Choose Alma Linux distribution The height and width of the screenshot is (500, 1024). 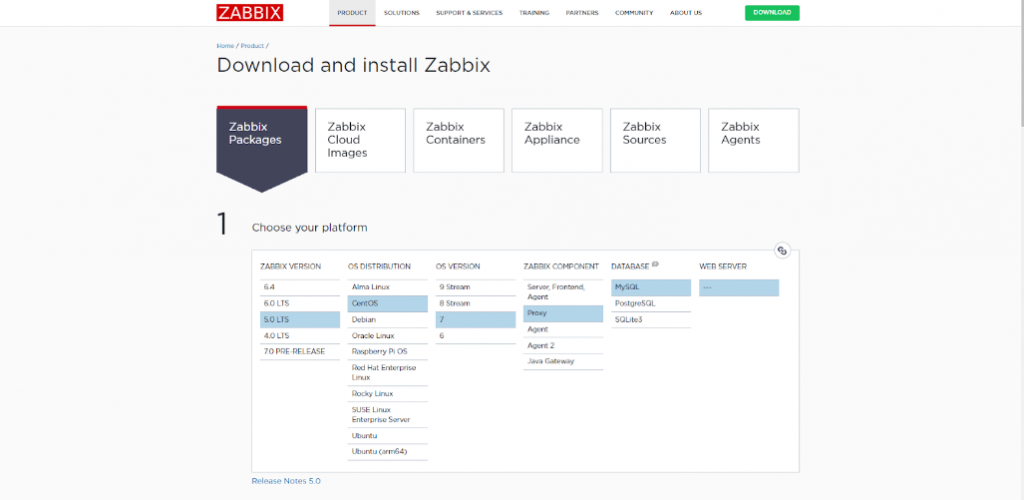[x=387, y=287]
